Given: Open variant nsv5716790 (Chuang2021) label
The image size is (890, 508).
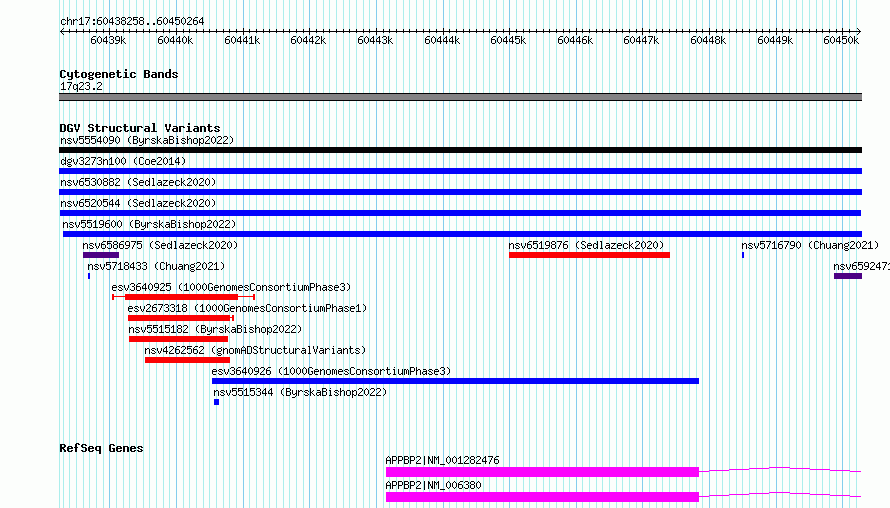Looking at the screenshot, I should (810, 245).
